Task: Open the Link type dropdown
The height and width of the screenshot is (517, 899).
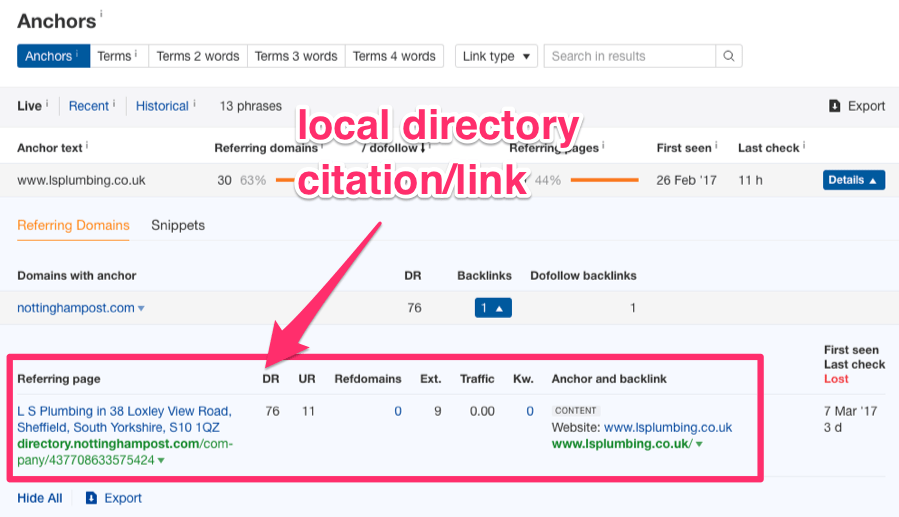Action: [x=497, y=56]
